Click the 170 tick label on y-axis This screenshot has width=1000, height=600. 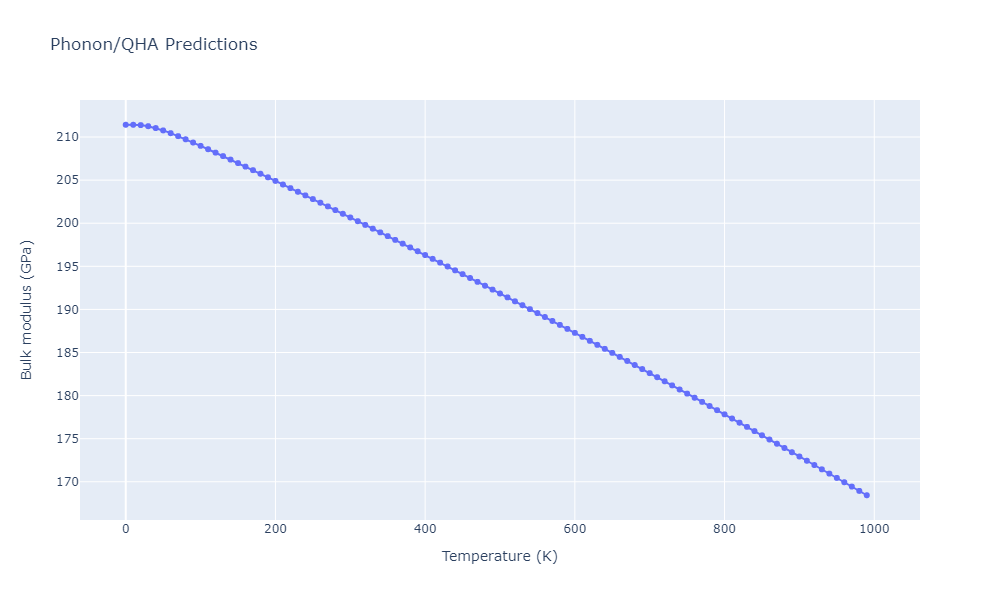65,482
